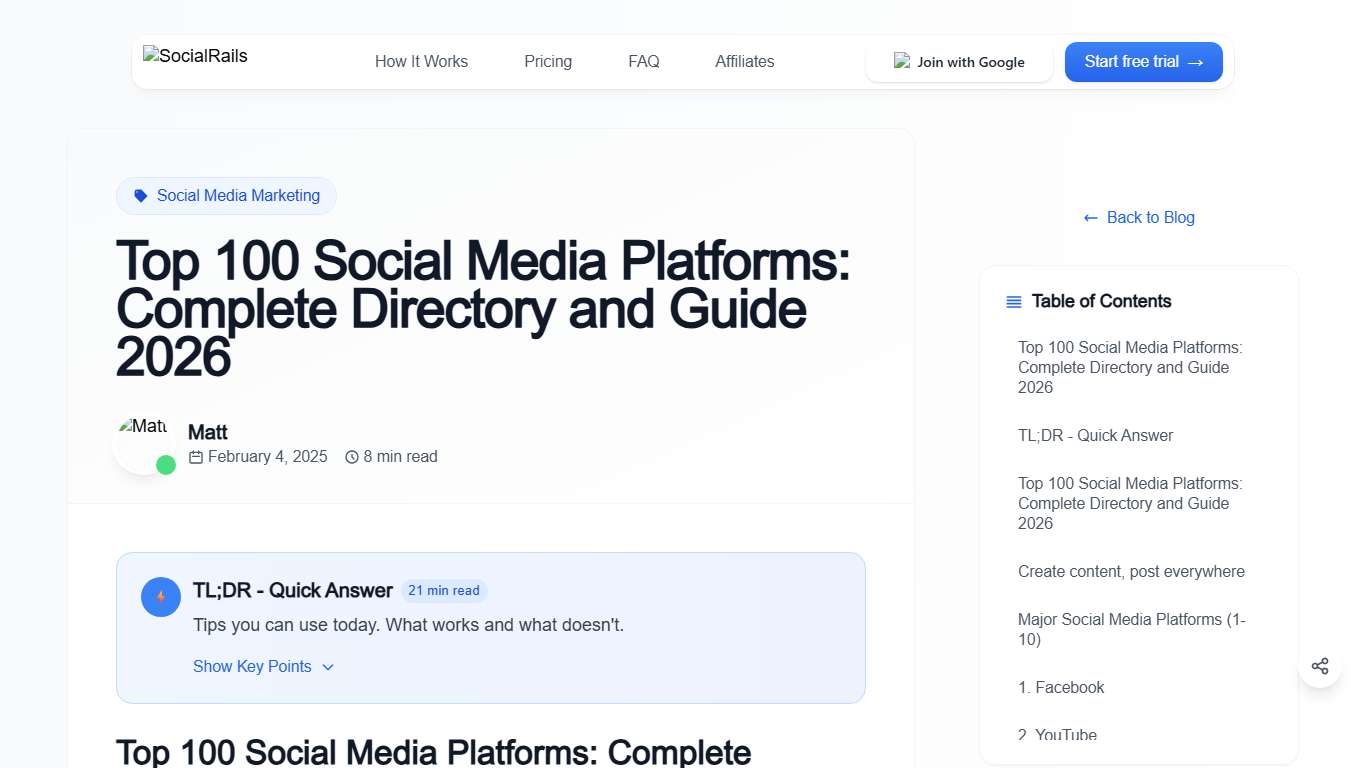Screen dimensions: 1366x768
Task: Open the Pricing page from navigation
Action: [547, 61]
